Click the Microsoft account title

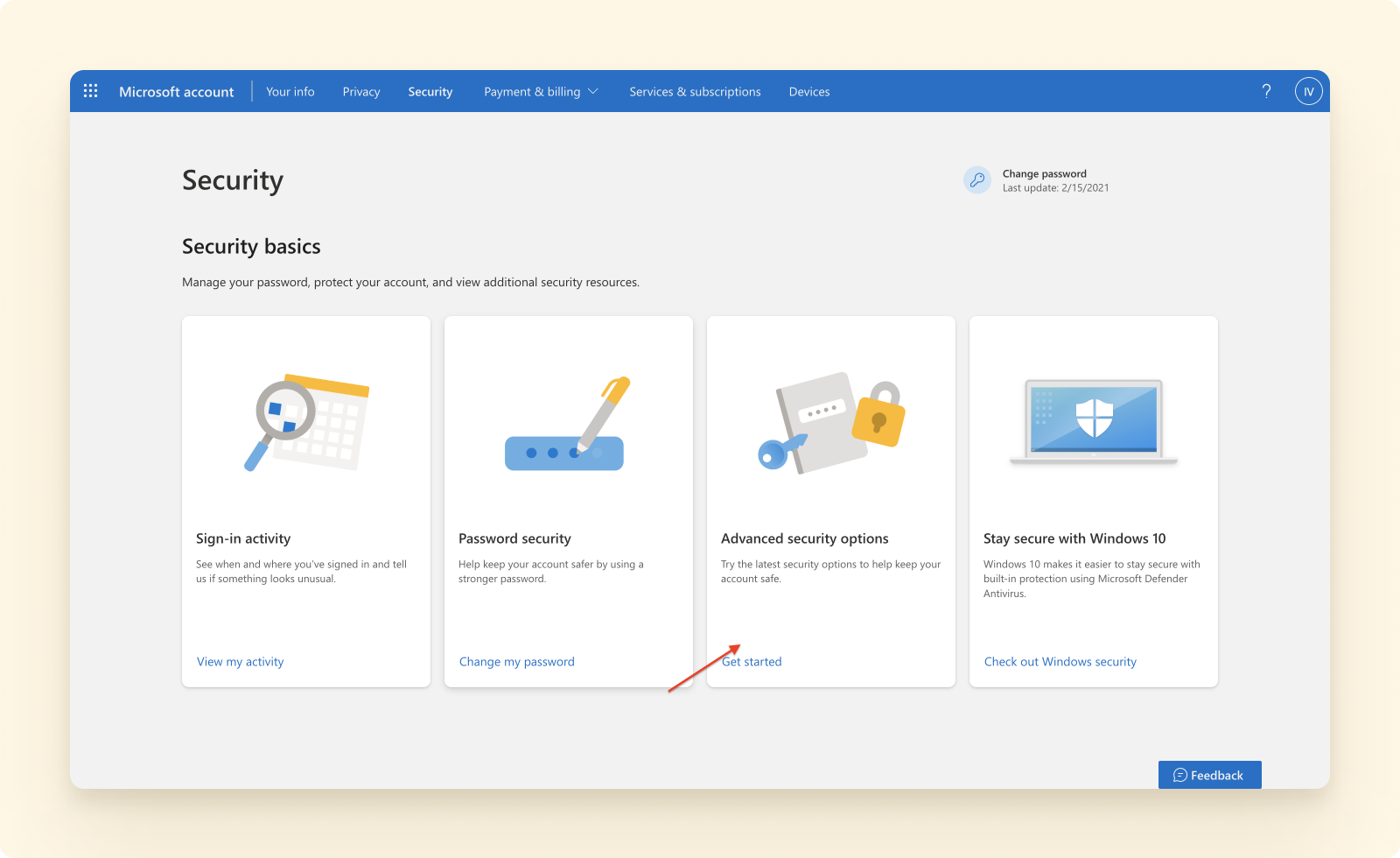(x=177, y=91)
